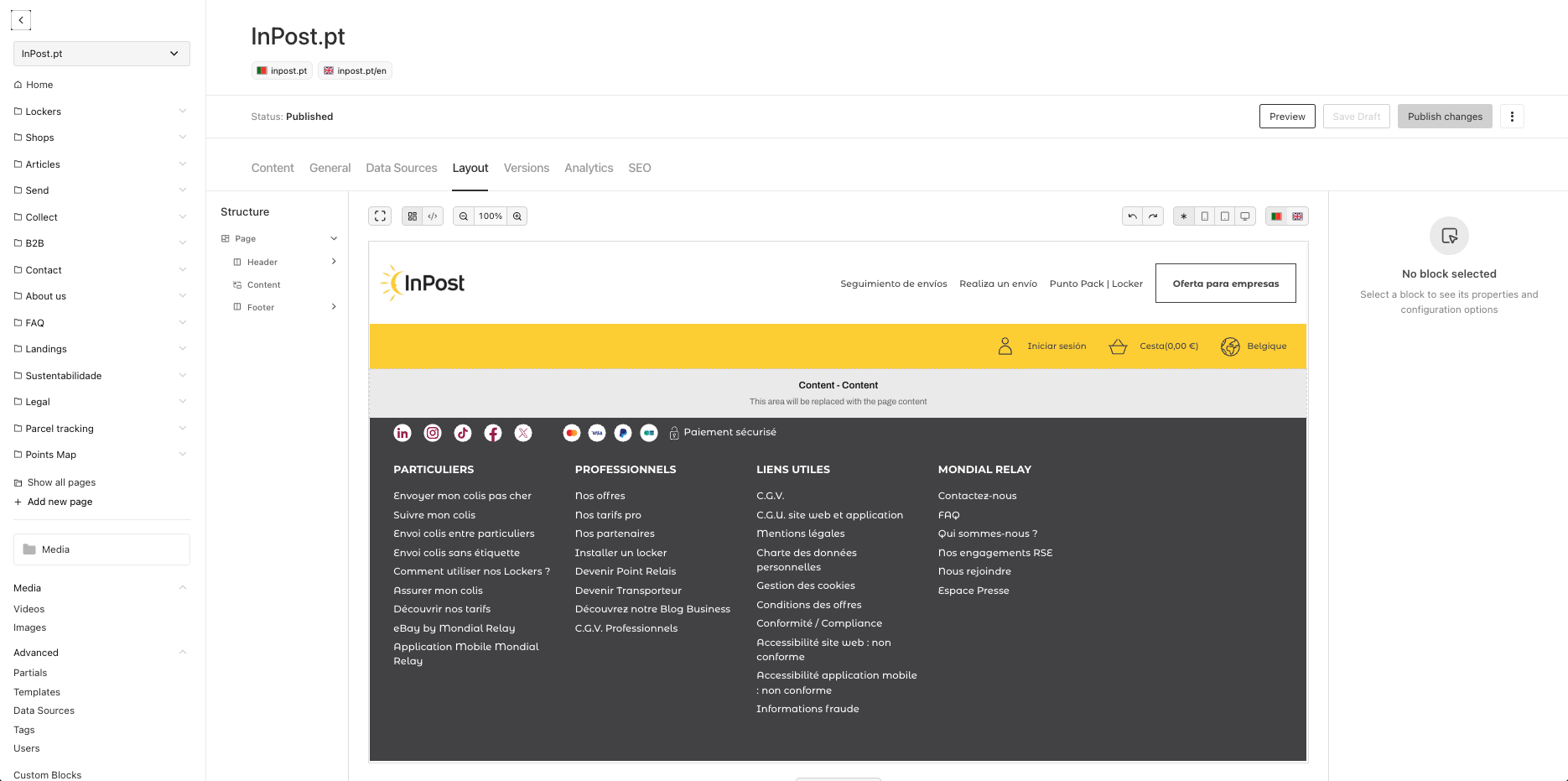
Task: Click the Visa payment icon
Action: point(597,433)
